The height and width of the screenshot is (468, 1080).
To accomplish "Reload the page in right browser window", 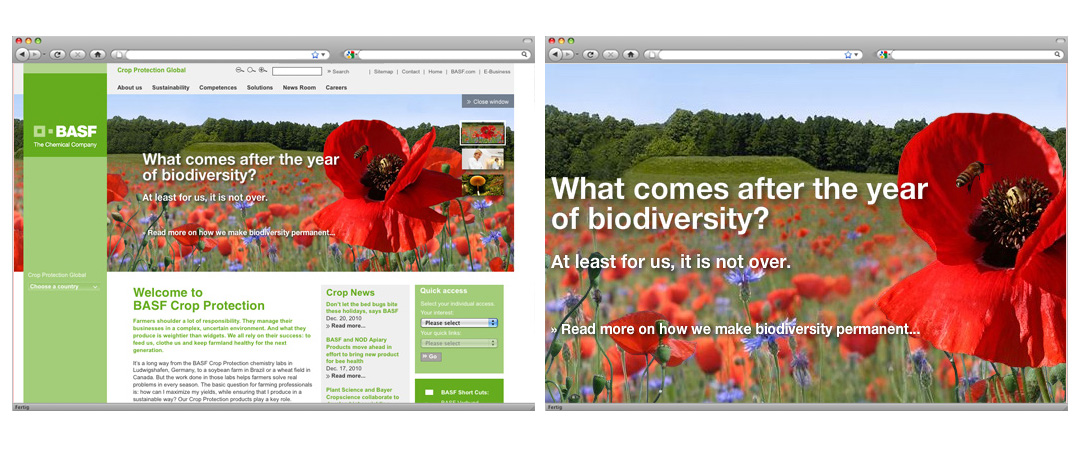I will point(590,54).
